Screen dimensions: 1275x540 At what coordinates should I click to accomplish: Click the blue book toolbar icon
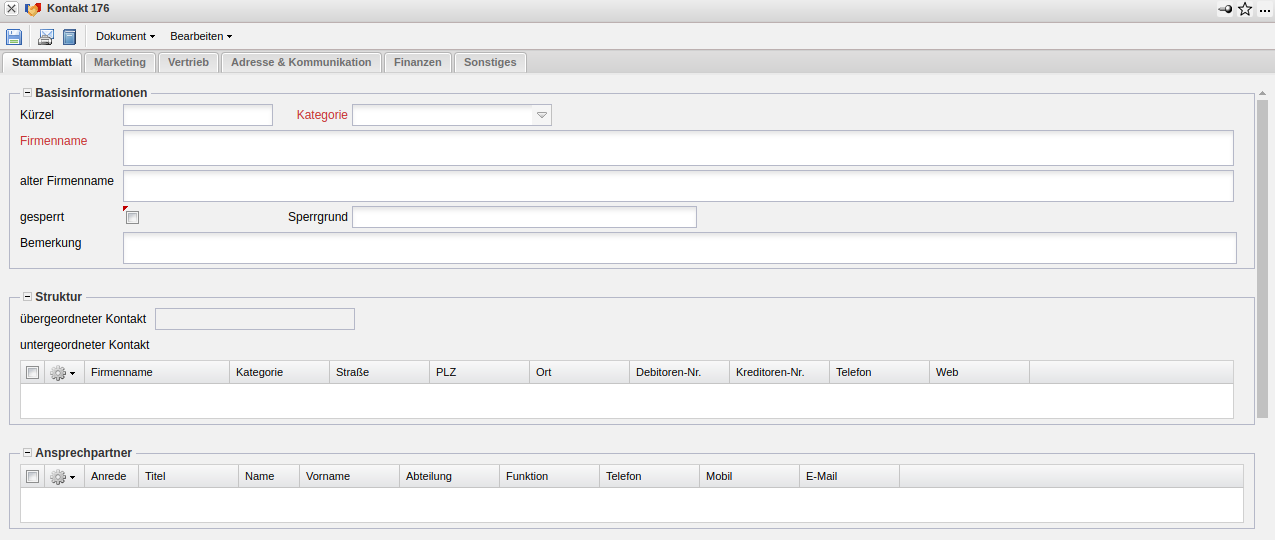click(70, 37)
